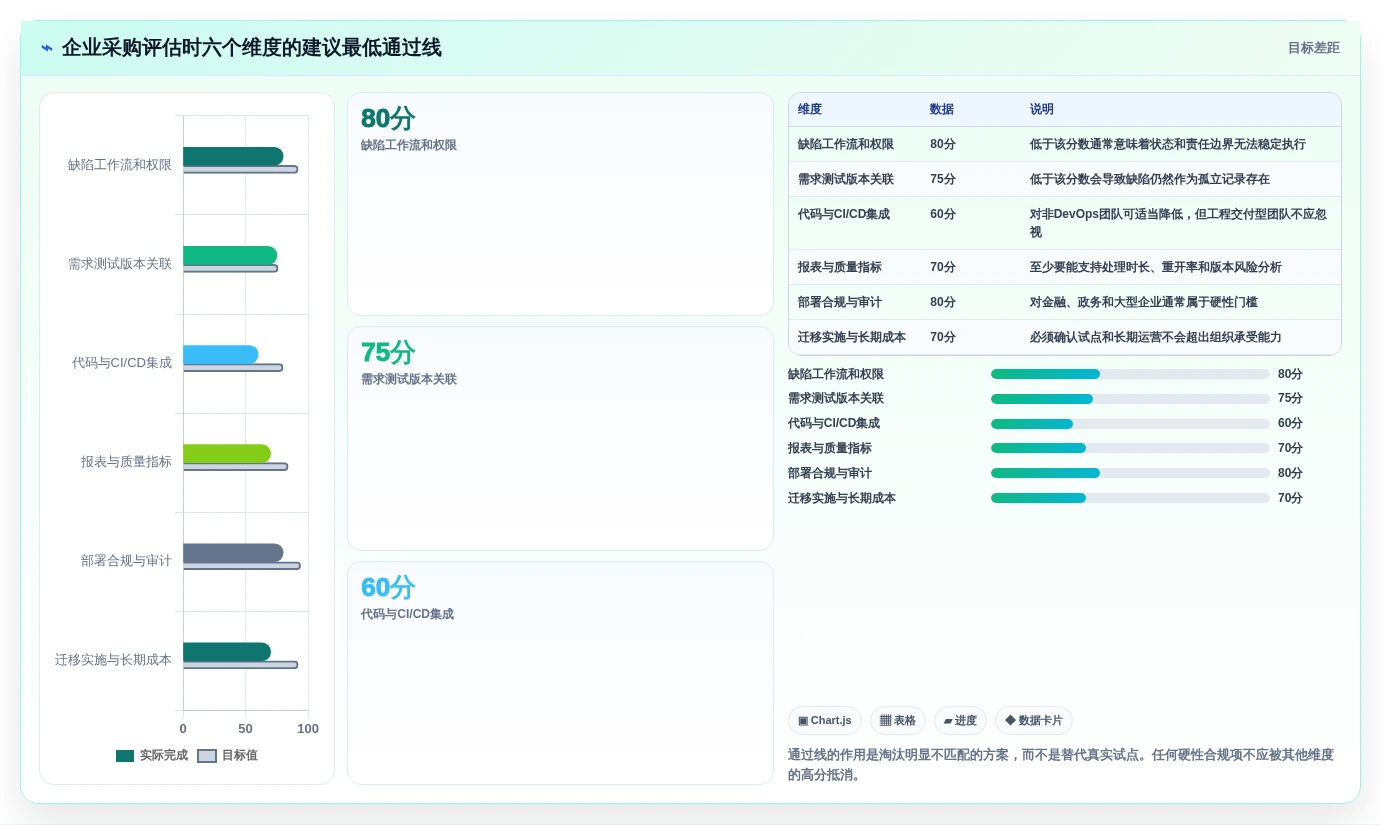Click the 进度 tag chip
Screen dimensions: 1381x825
click(x=960, y=721)
